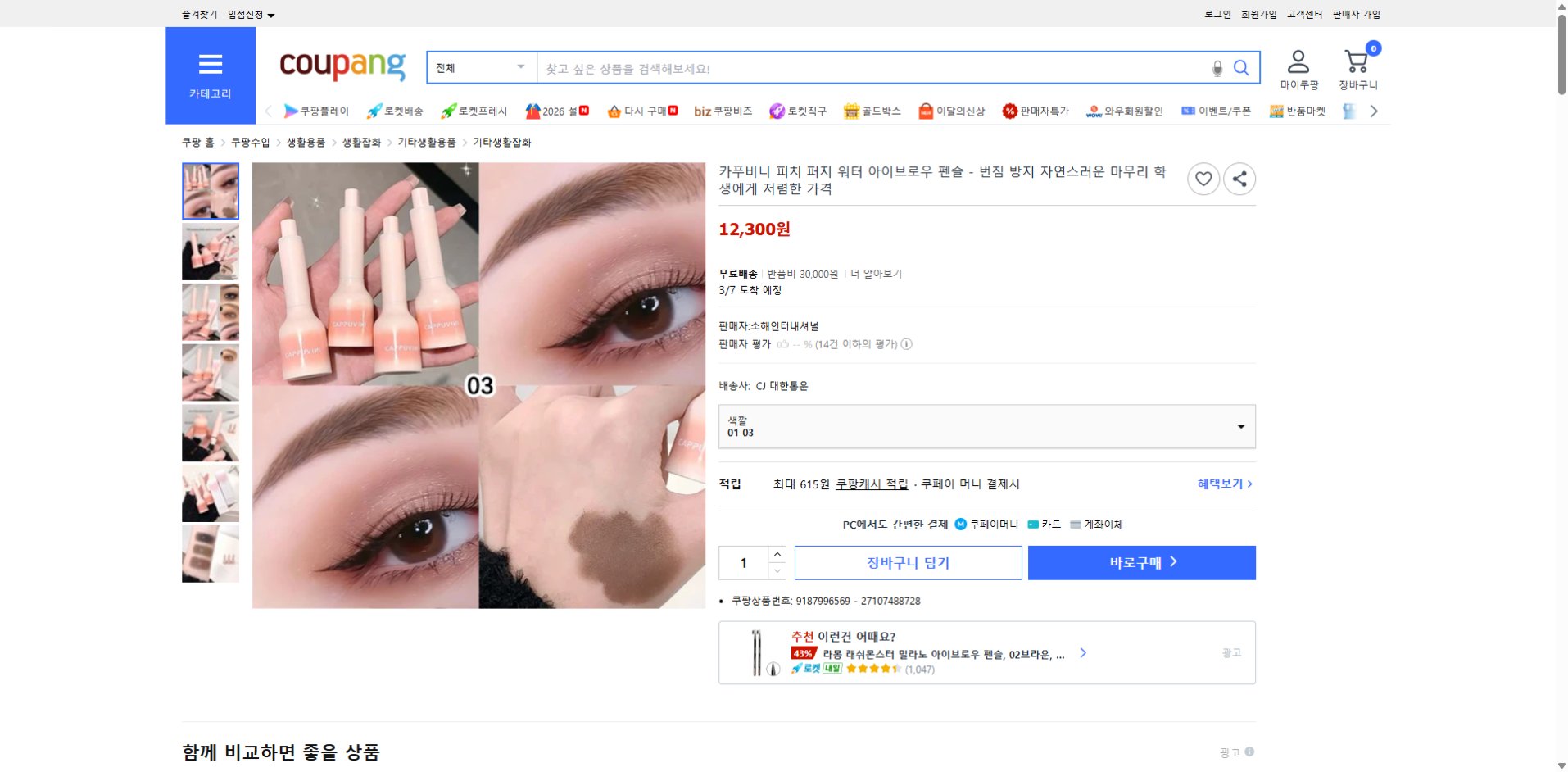The width and height of the screenshot is (1568, 772).
Task: Click the 바로구매 purchase button
Action: coord(1141,562)
